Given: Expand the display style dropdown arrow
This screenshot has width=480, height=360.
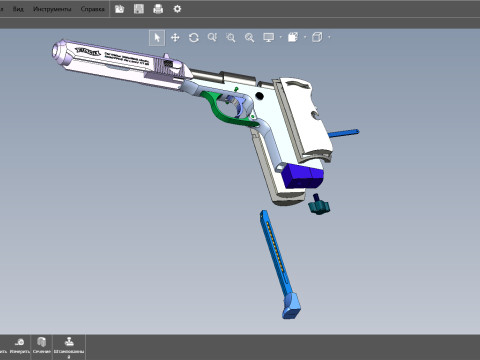Looking at the screenshot, I should (x=280, y=37).
